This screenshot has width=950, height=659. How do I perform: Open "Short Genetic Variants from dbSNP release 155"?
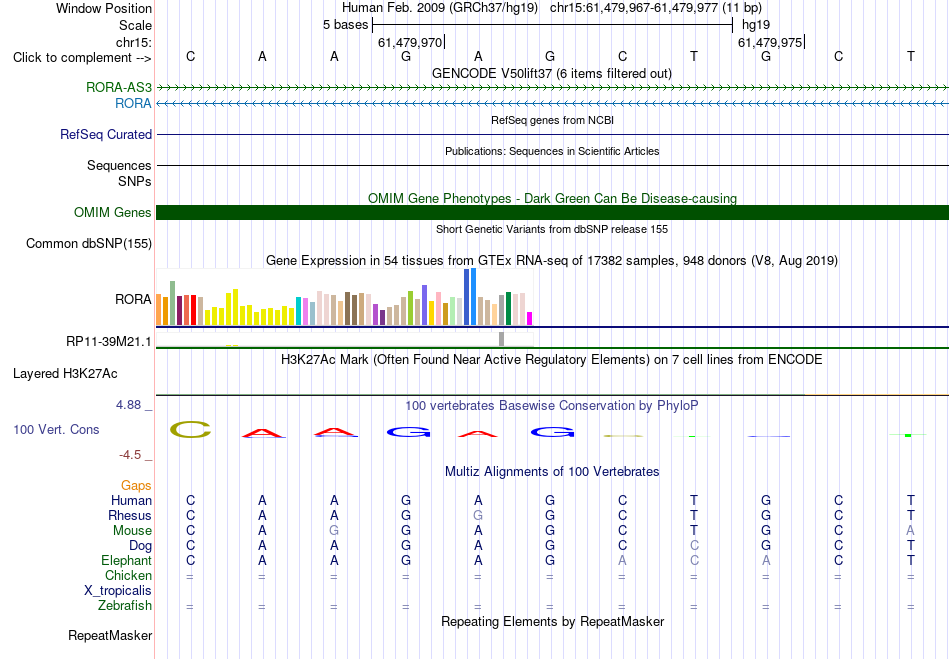[x=552, y=229]
